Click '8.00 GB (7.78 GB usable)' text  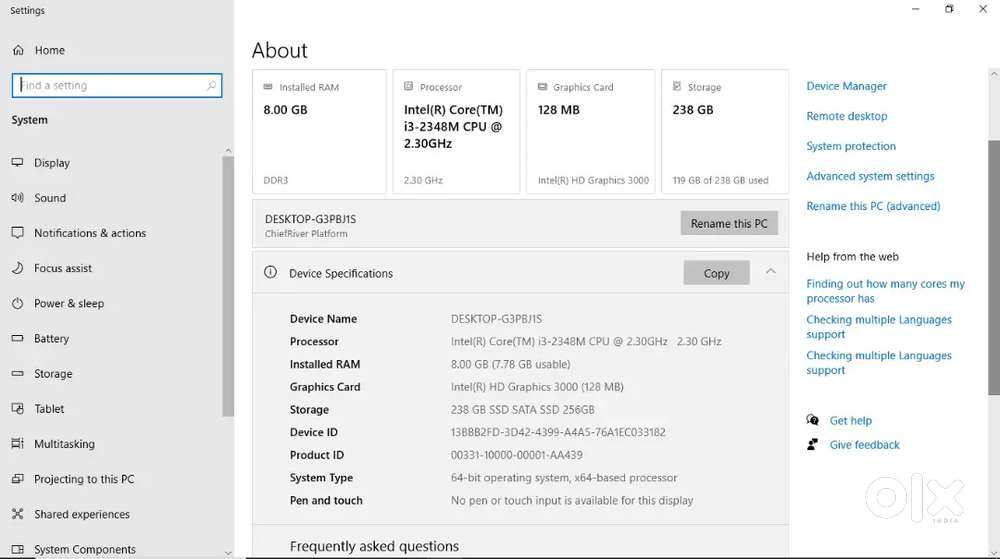(x=510, y=364)
